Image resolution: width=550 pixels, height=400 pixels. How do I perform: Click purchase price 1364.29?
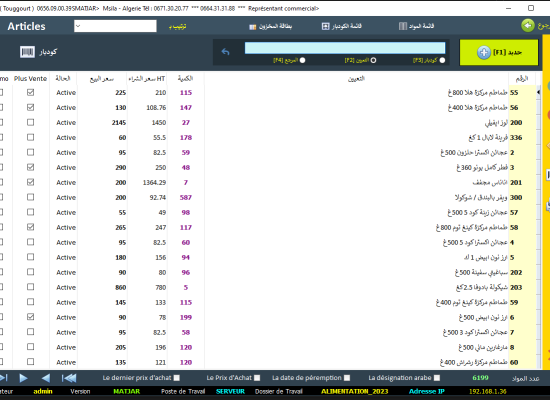tap(154, 182)
